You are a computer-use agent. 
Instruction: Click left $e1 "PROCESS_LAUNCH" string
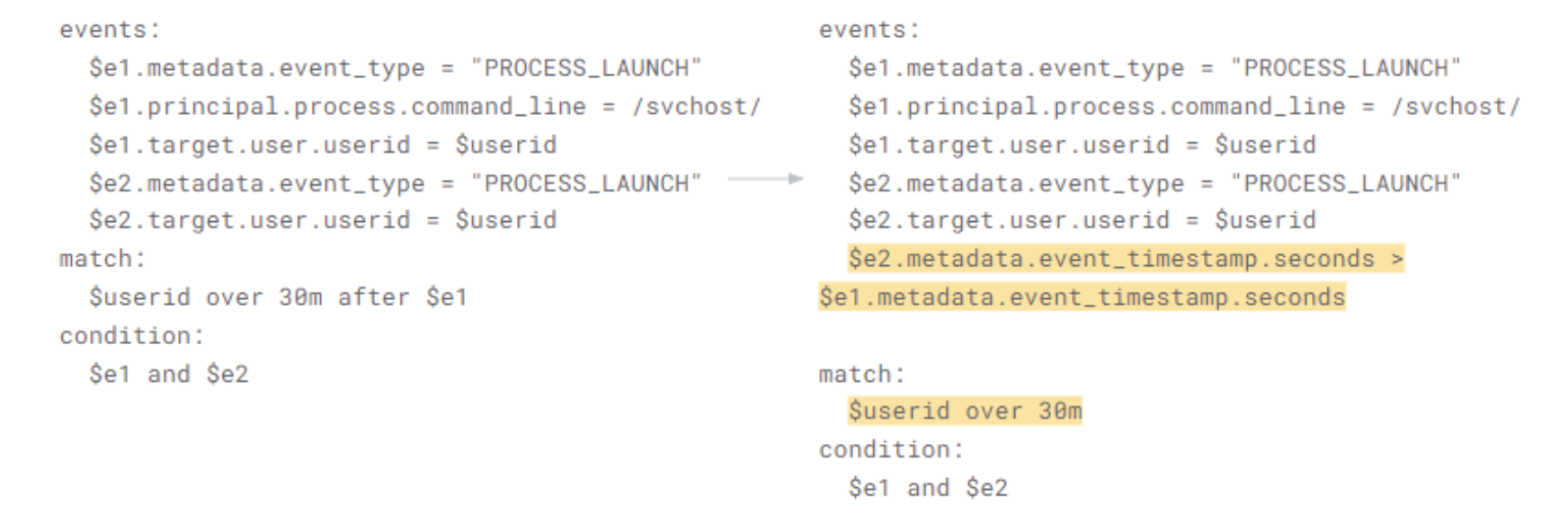(x=585, y=68)
